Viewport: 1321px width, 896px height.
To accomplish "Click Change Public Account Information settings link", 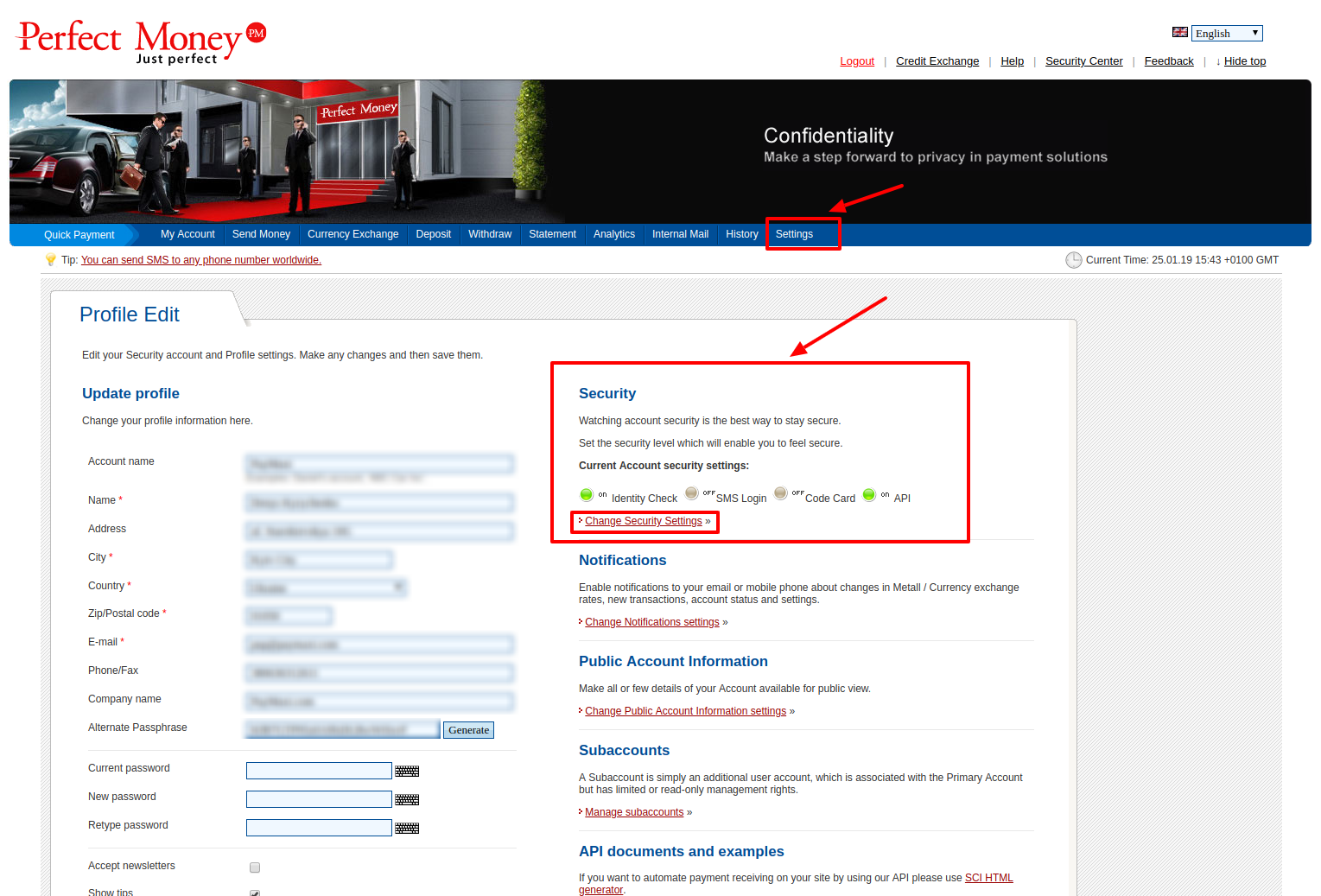I will [686, 711].
